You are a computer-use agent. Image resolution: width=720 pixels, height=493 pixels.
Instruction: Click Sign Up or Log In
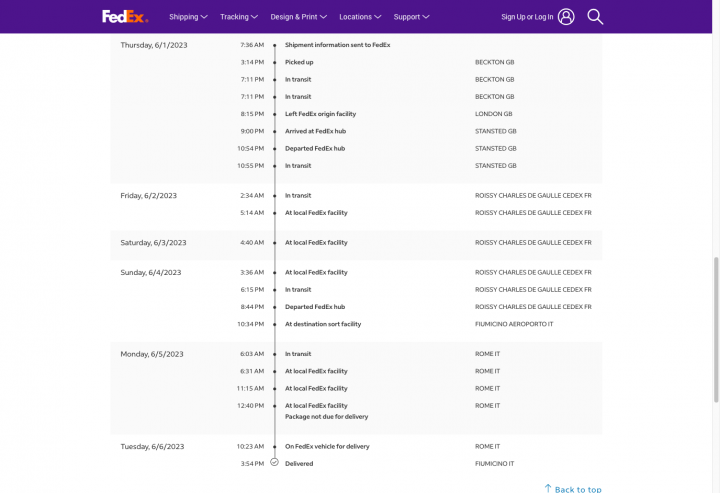coord(527,17)
